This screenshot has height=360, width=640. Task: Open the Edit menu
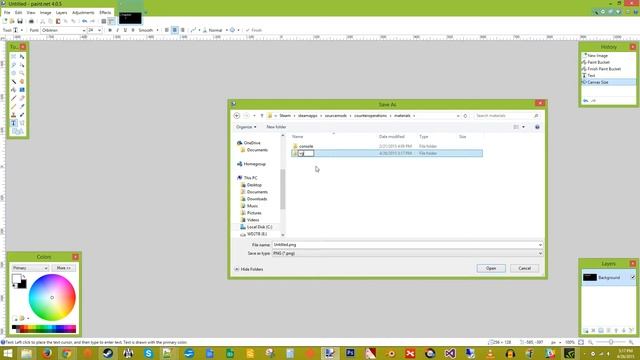tap(18, 13)
